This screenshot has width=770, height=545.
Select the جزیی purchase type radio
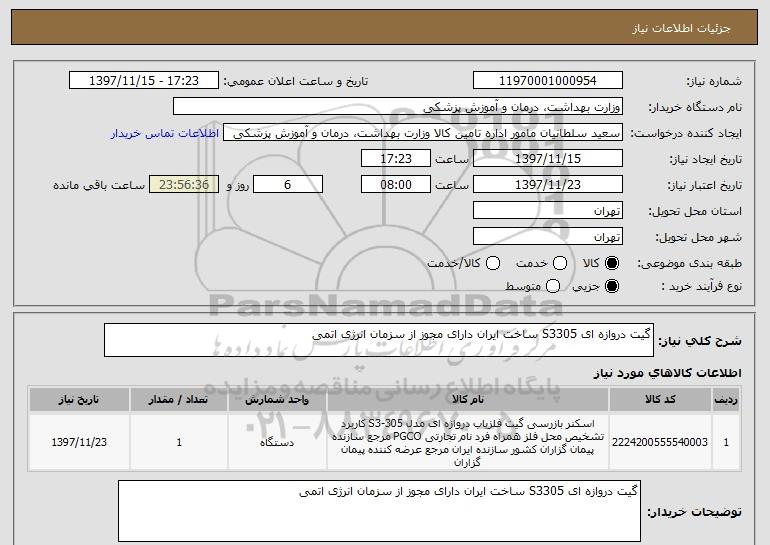point(612,286)
